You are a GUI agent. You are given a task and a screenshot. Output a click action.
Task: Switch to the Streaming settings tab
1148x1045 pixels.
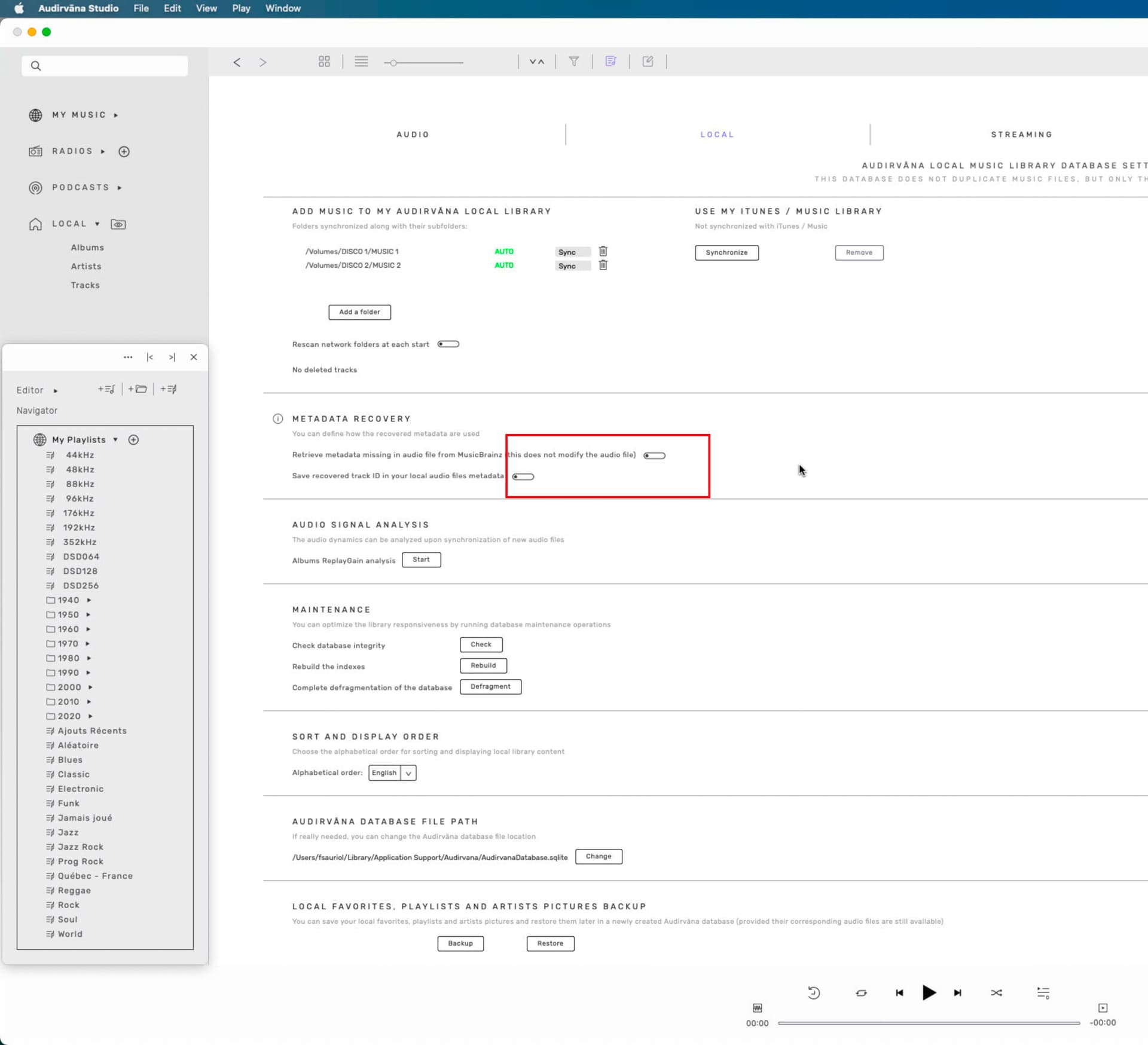coord(1022,135)
